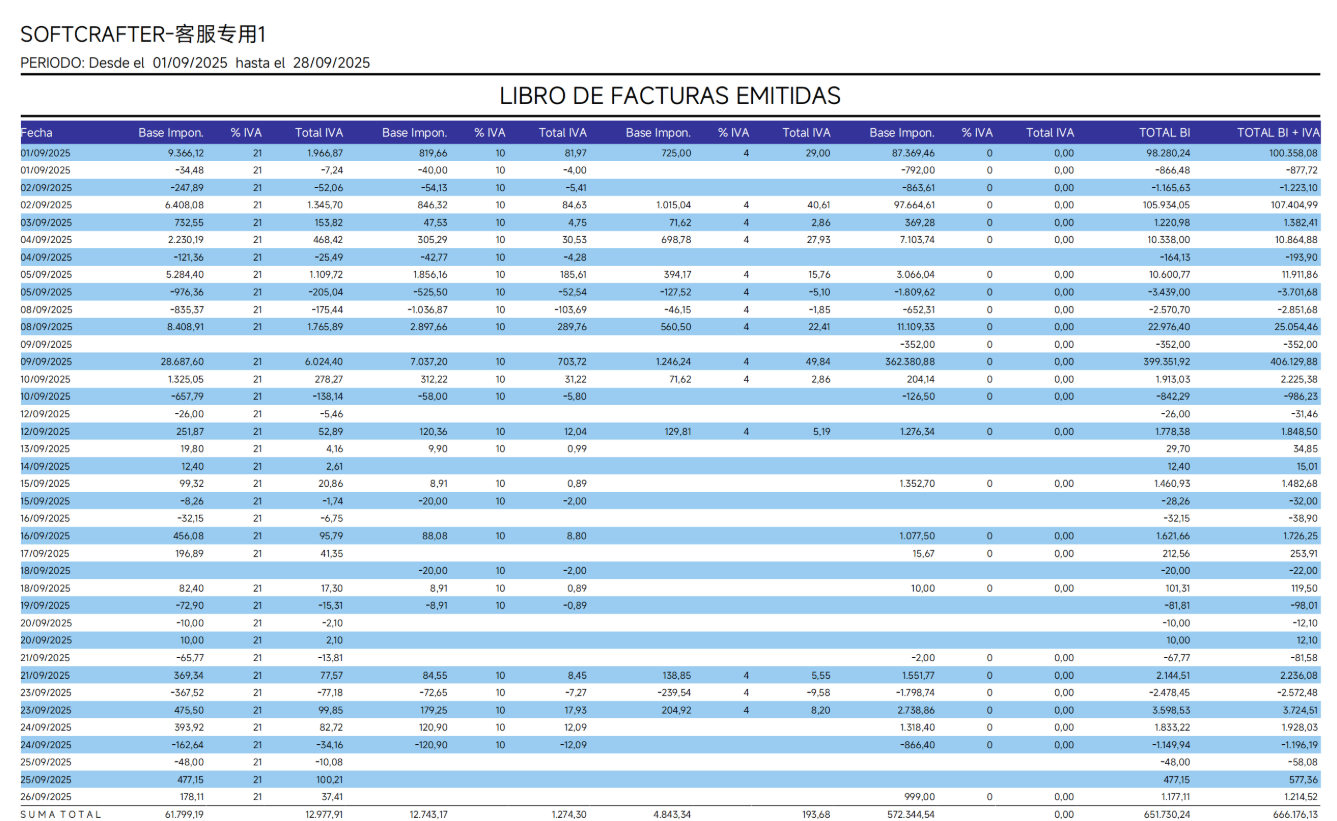Select the TOTAL BI + IVA header
The image size is (1337, 821).
pos(1277,132)
